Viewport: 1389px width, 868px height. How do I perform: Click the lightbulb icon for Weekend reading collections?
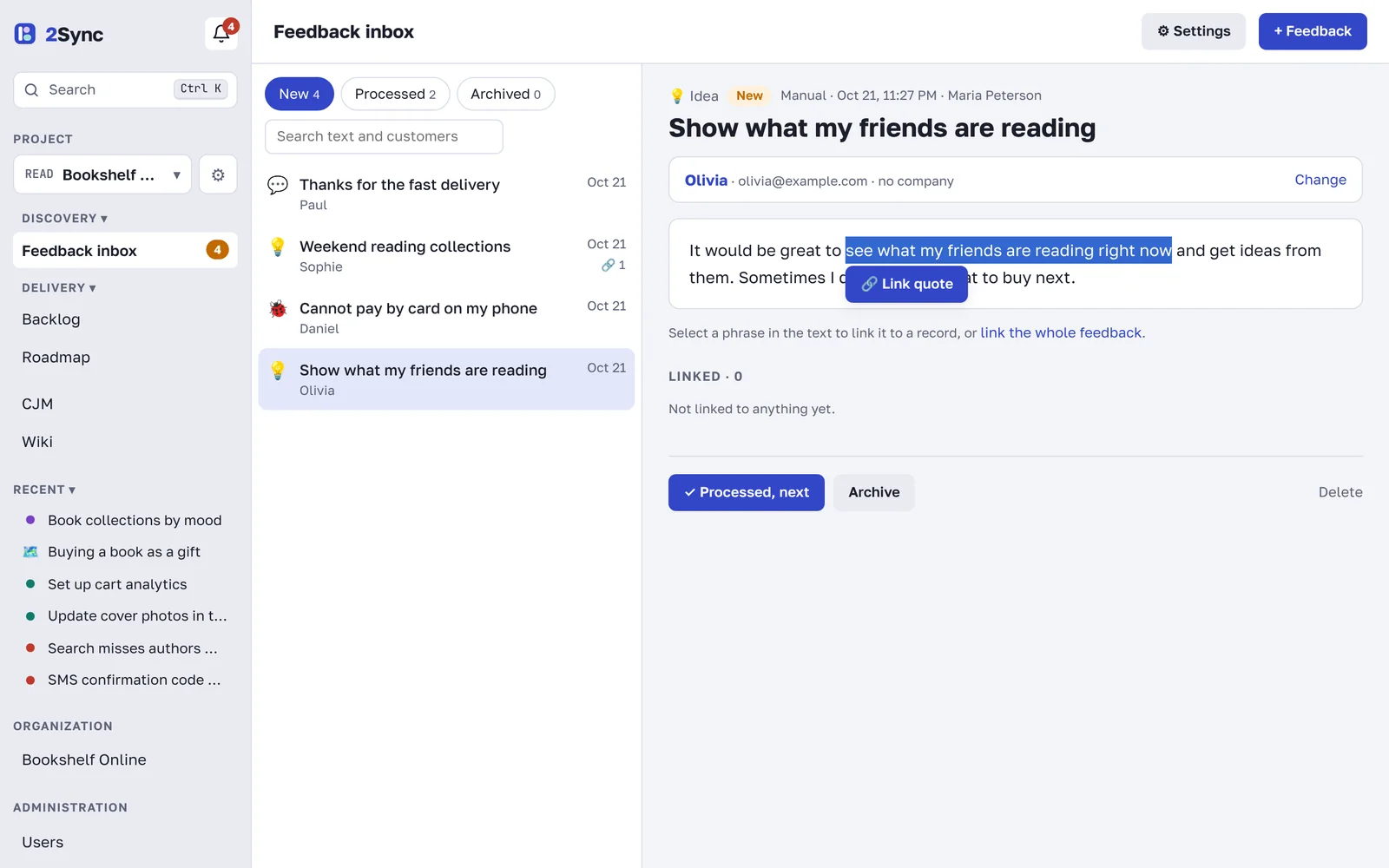(x=278, y=247)
